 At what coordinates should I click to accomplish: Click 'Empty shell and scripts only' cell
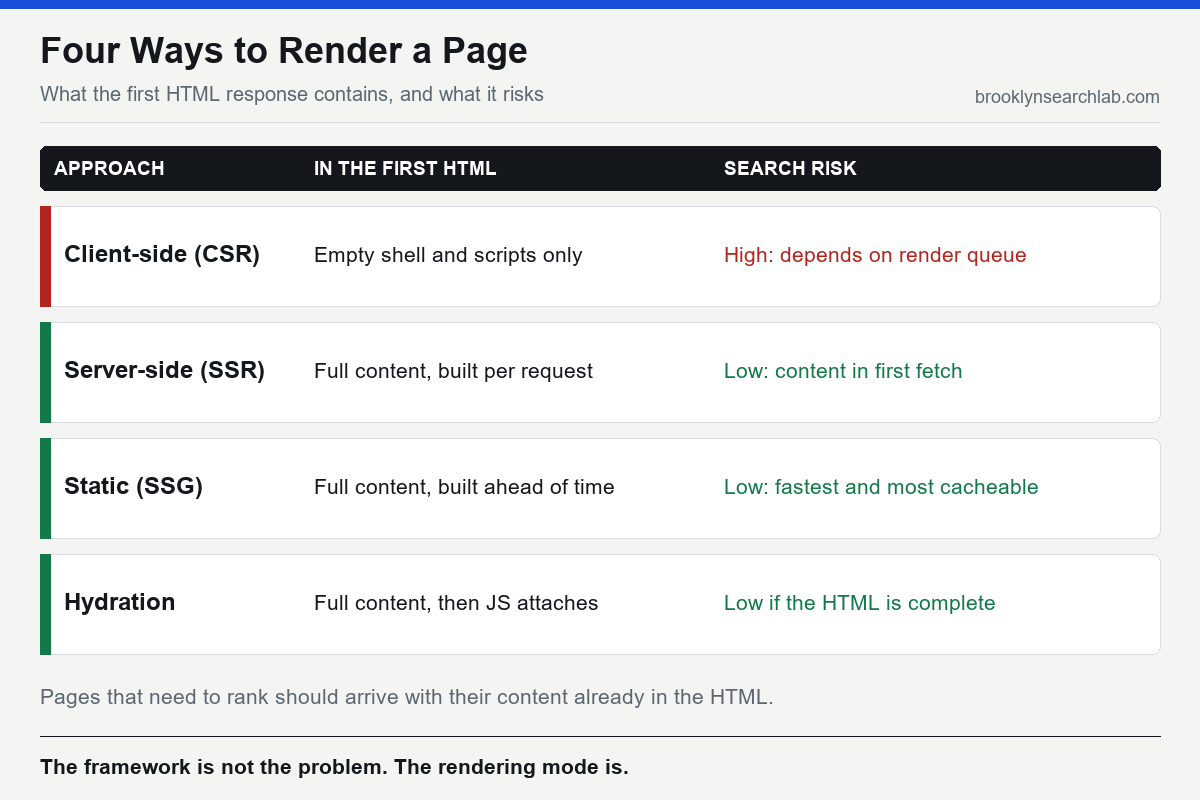(x=448, y=255)
